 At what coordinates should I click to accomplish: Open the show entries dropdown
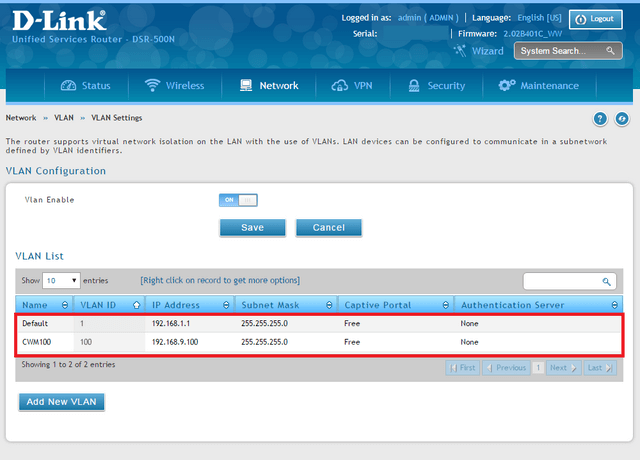[60, 281]
